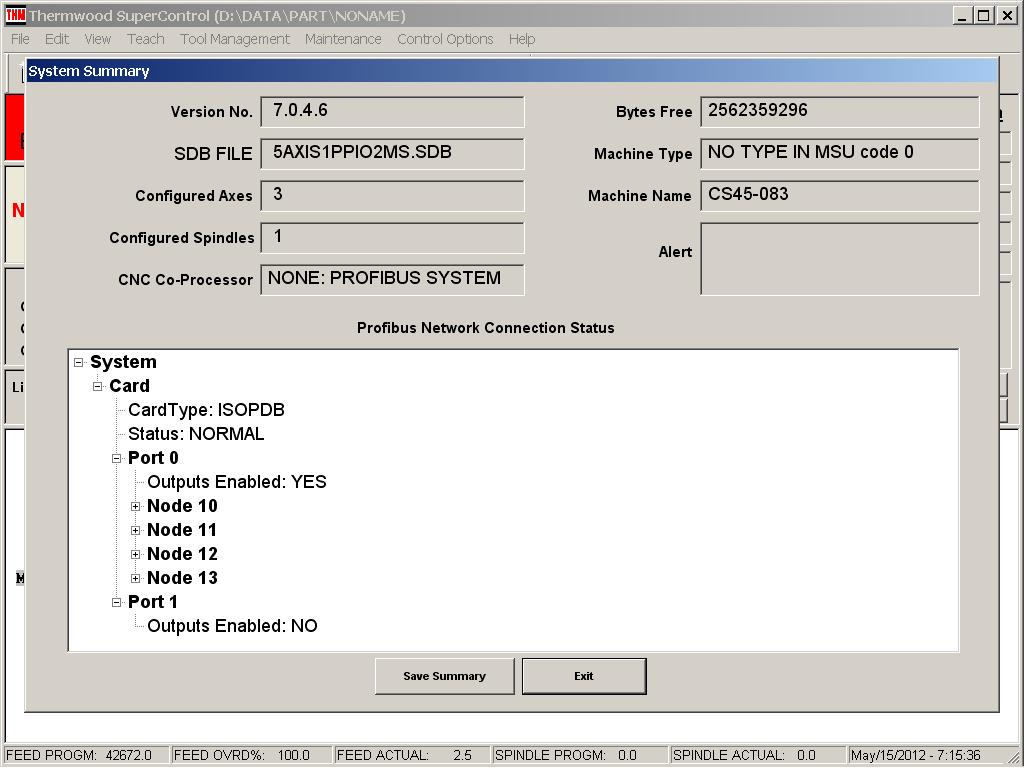Click the Thermwood THM title bar icon

[x=15, y=15]
